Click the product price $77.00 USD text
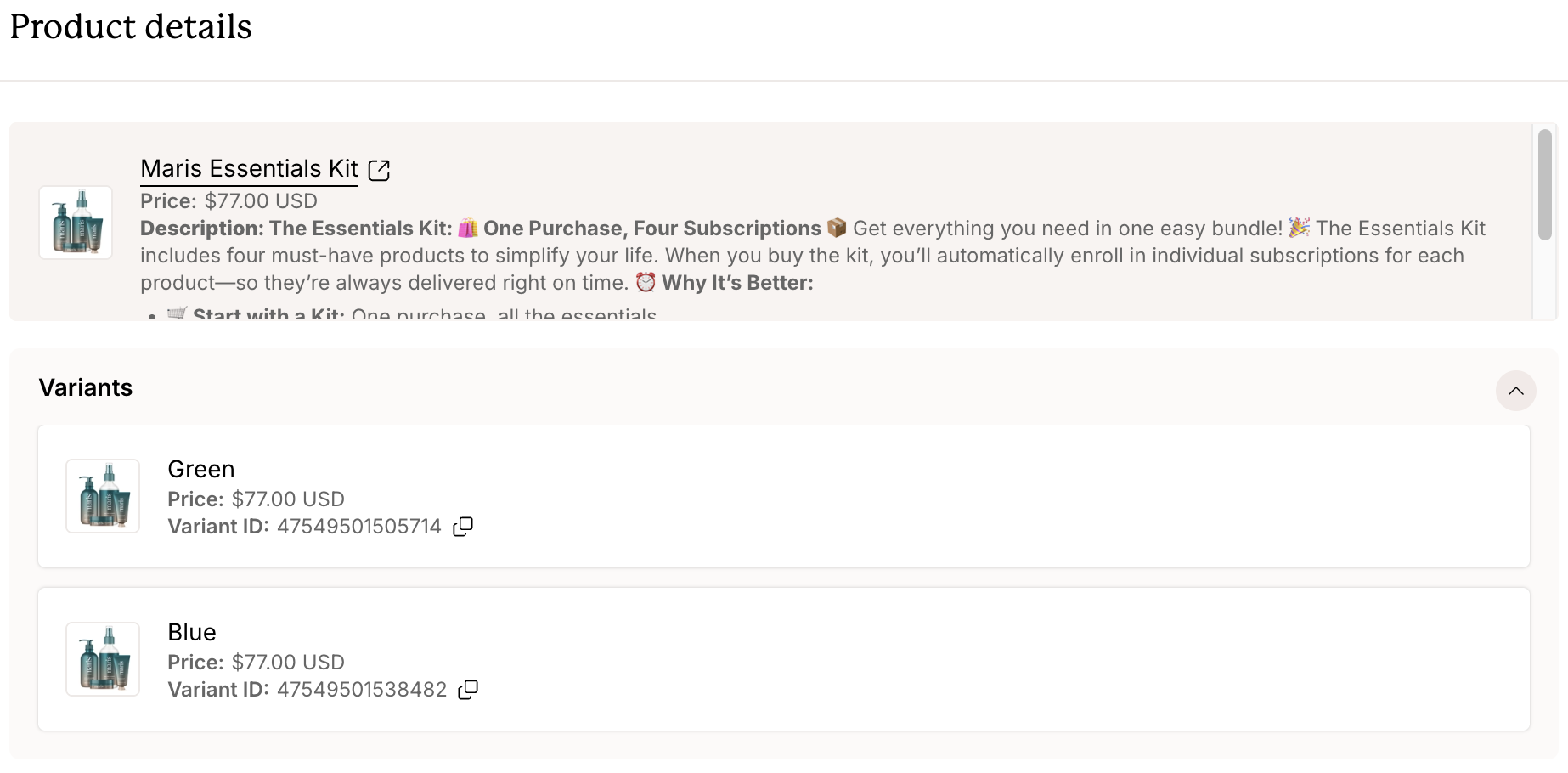The height and width of the screenshot is (773, 1568). click(x=261, y=201)
